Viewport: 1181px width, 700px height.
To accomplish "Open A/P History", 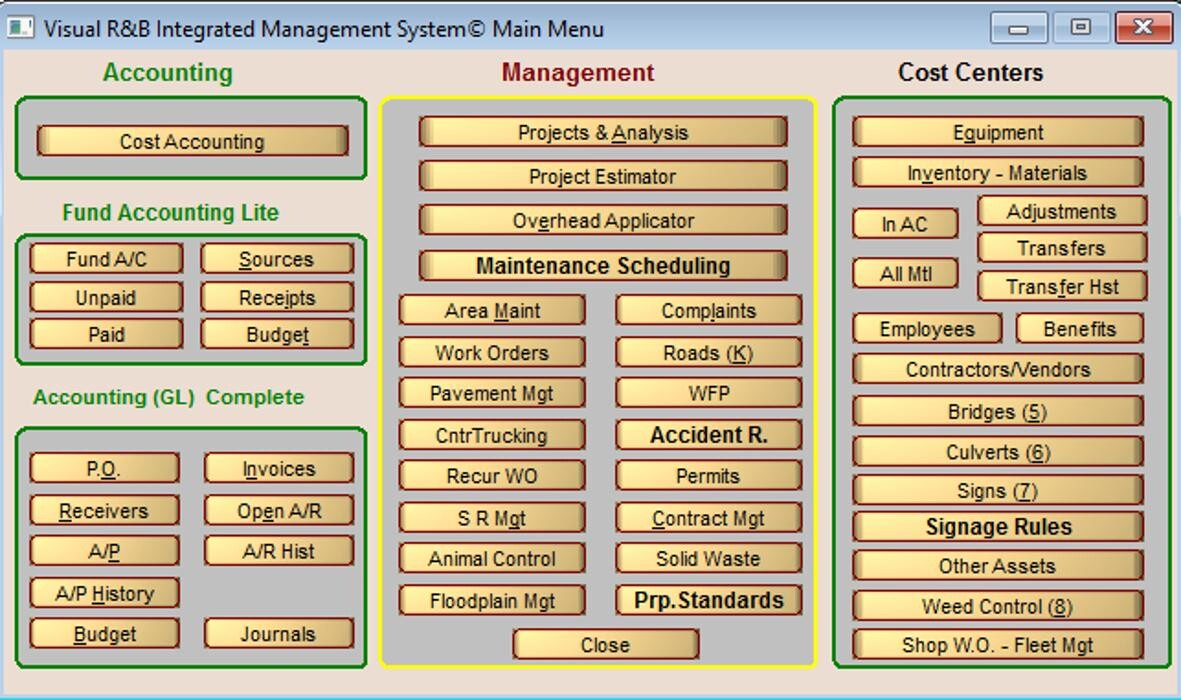I will point(105,594).
